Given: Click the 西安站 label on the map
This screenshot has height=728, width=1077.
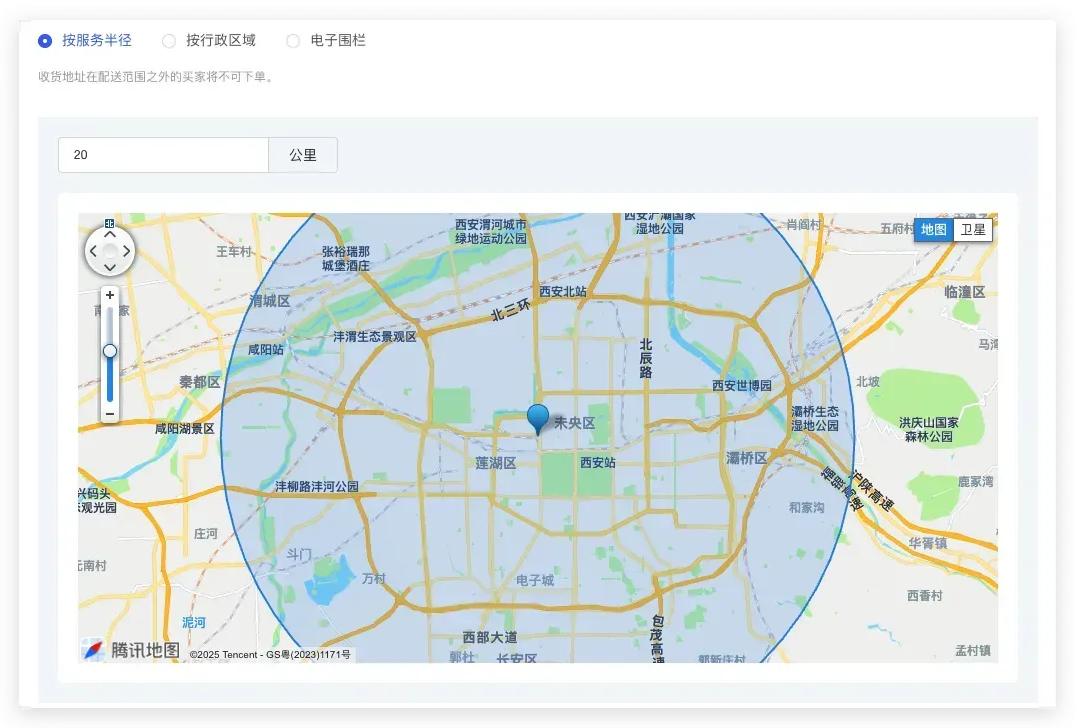Looking at the screenshot, I should [598, 463].
